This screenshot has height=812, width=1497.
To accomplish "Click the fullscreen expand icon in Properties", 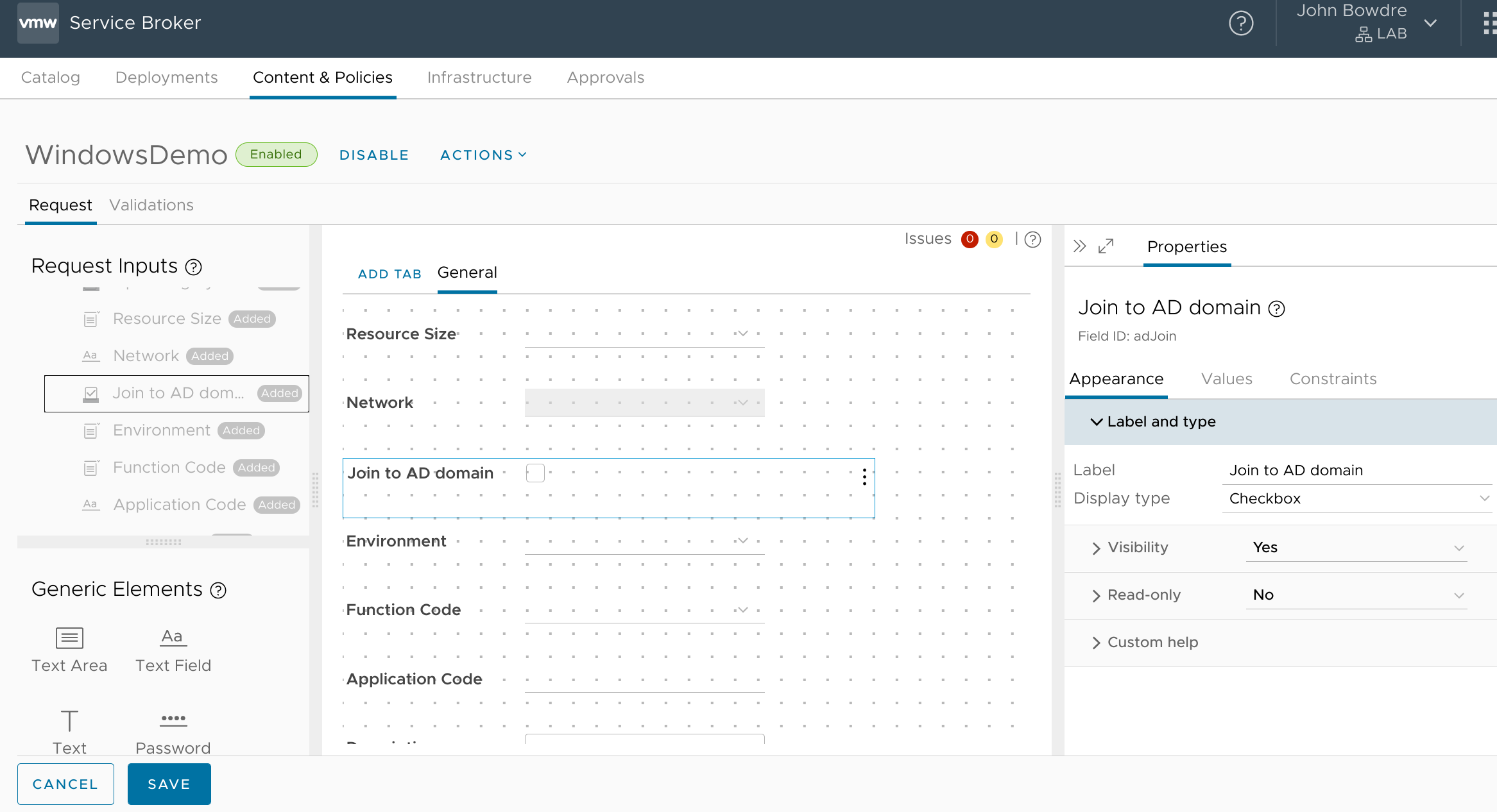I will coord(1107,247).
